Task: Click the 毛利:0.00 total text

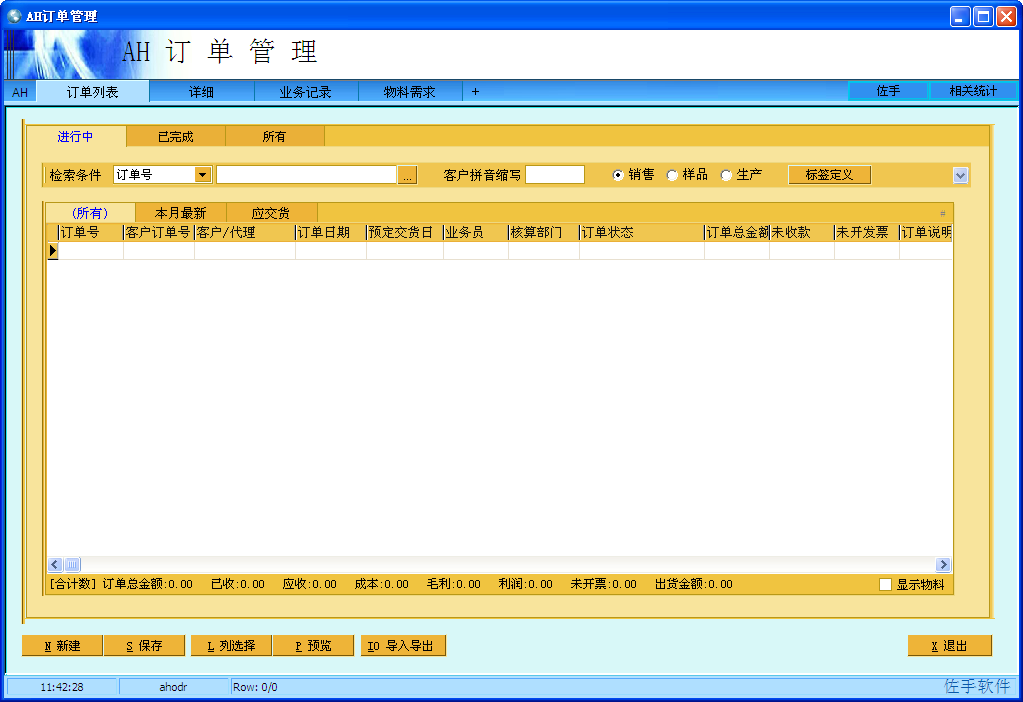Action: [x=453, y=585]
